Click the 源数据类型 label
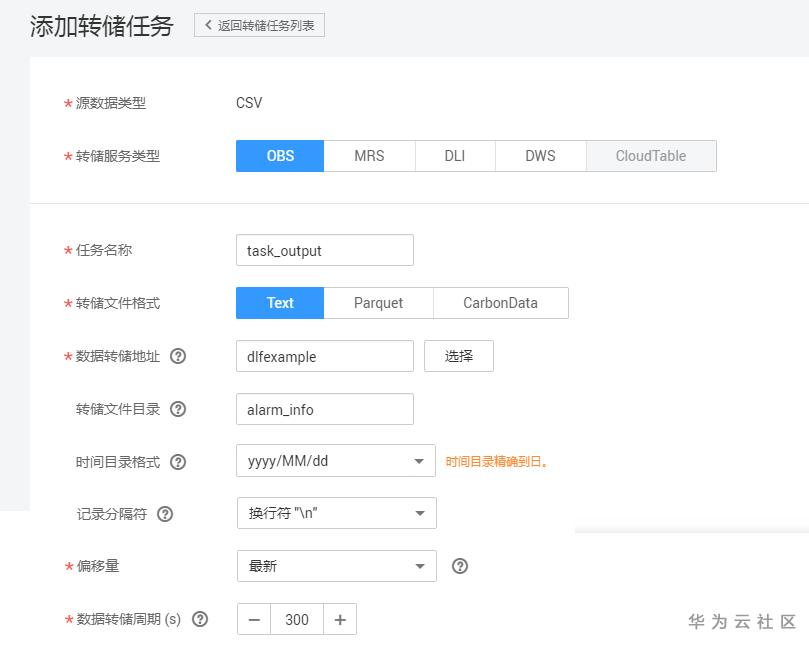Viewport: 809px width, 647px height. tap(111, 103)
